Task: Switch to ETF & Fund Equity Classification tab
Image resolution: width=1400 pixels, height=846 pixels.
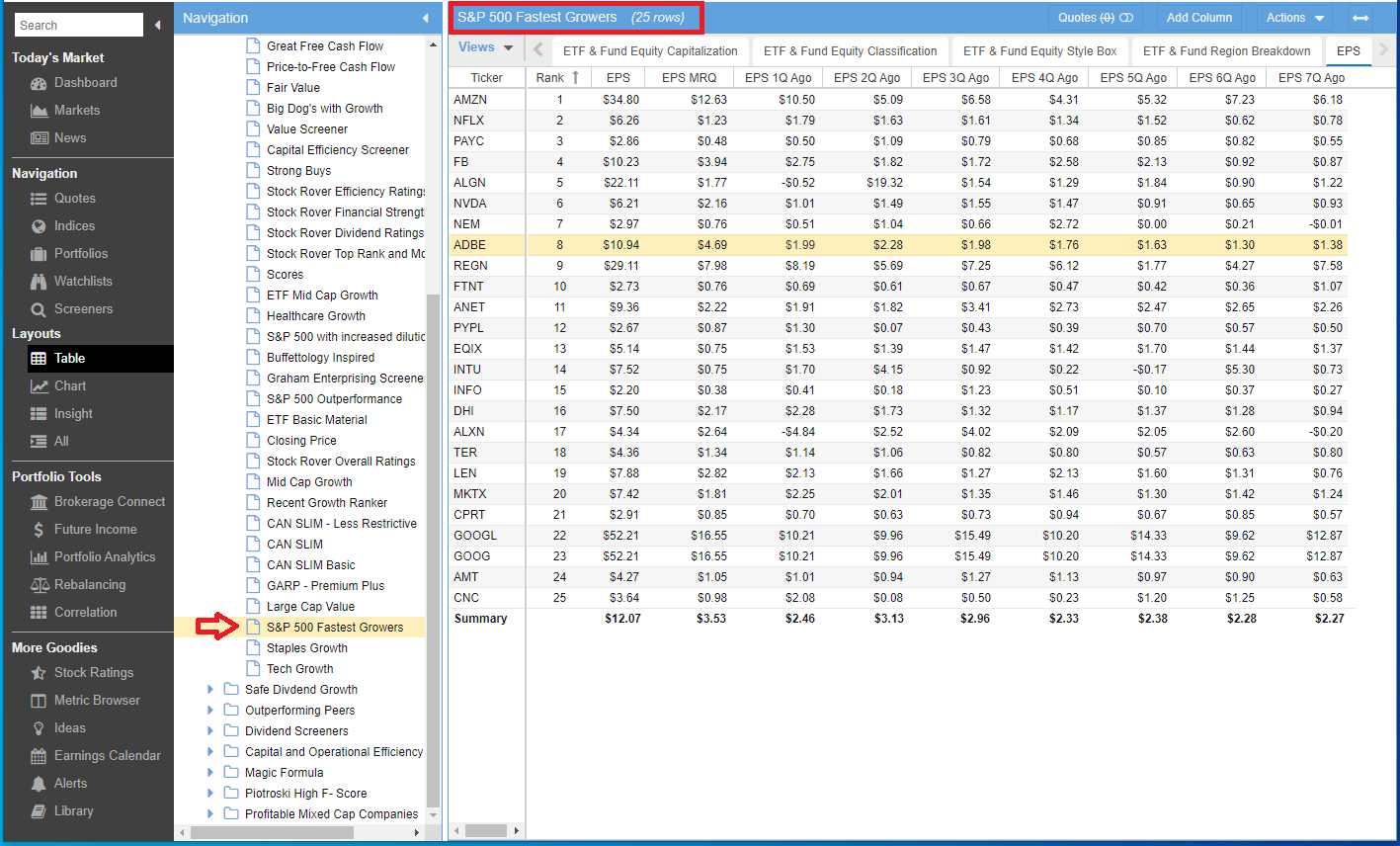Action: [851, 51]
